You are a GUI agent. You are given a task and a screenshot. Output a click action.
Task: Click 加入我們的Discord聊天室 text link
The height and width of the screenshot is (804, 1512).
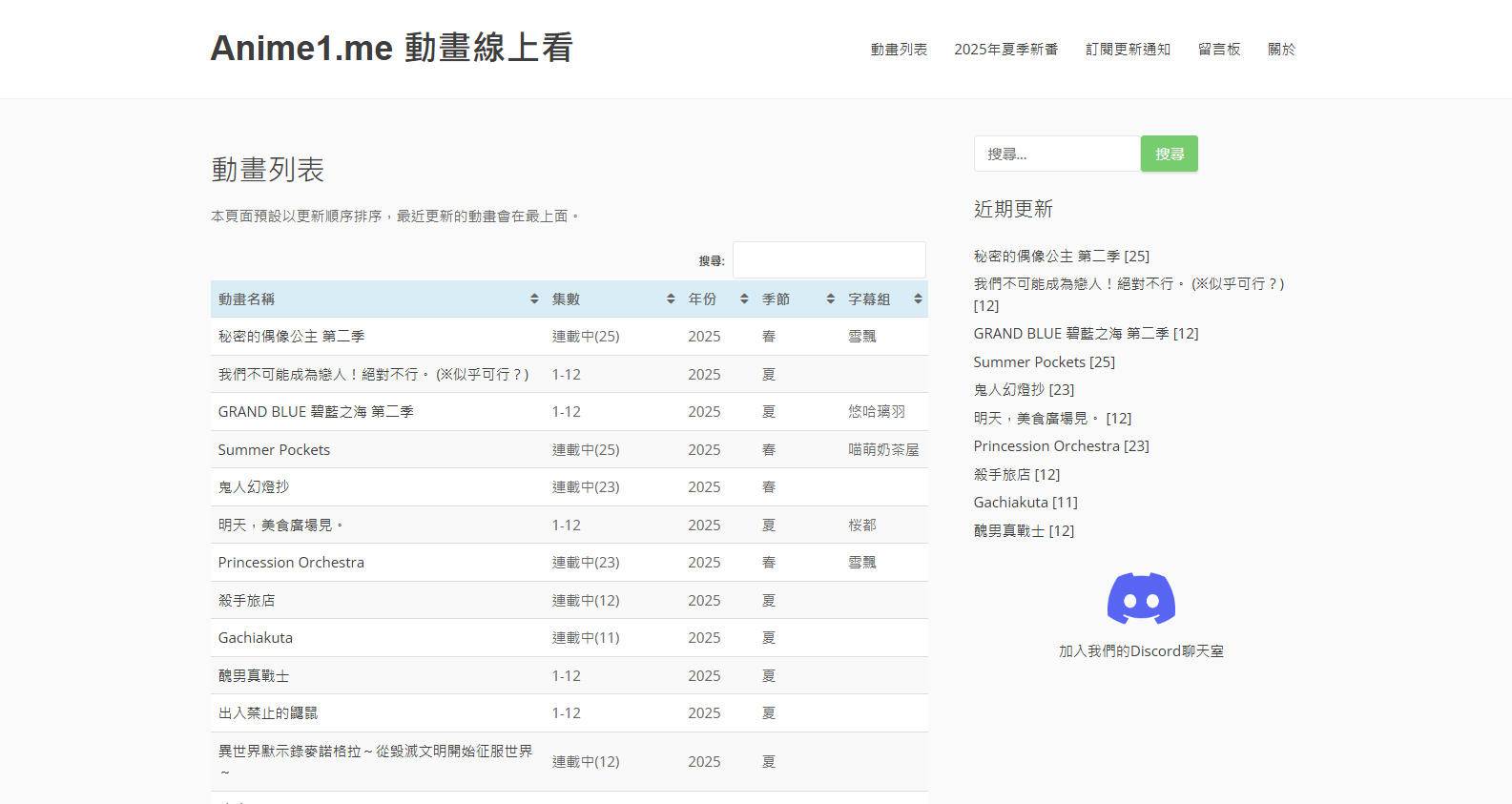point(1140,651)
